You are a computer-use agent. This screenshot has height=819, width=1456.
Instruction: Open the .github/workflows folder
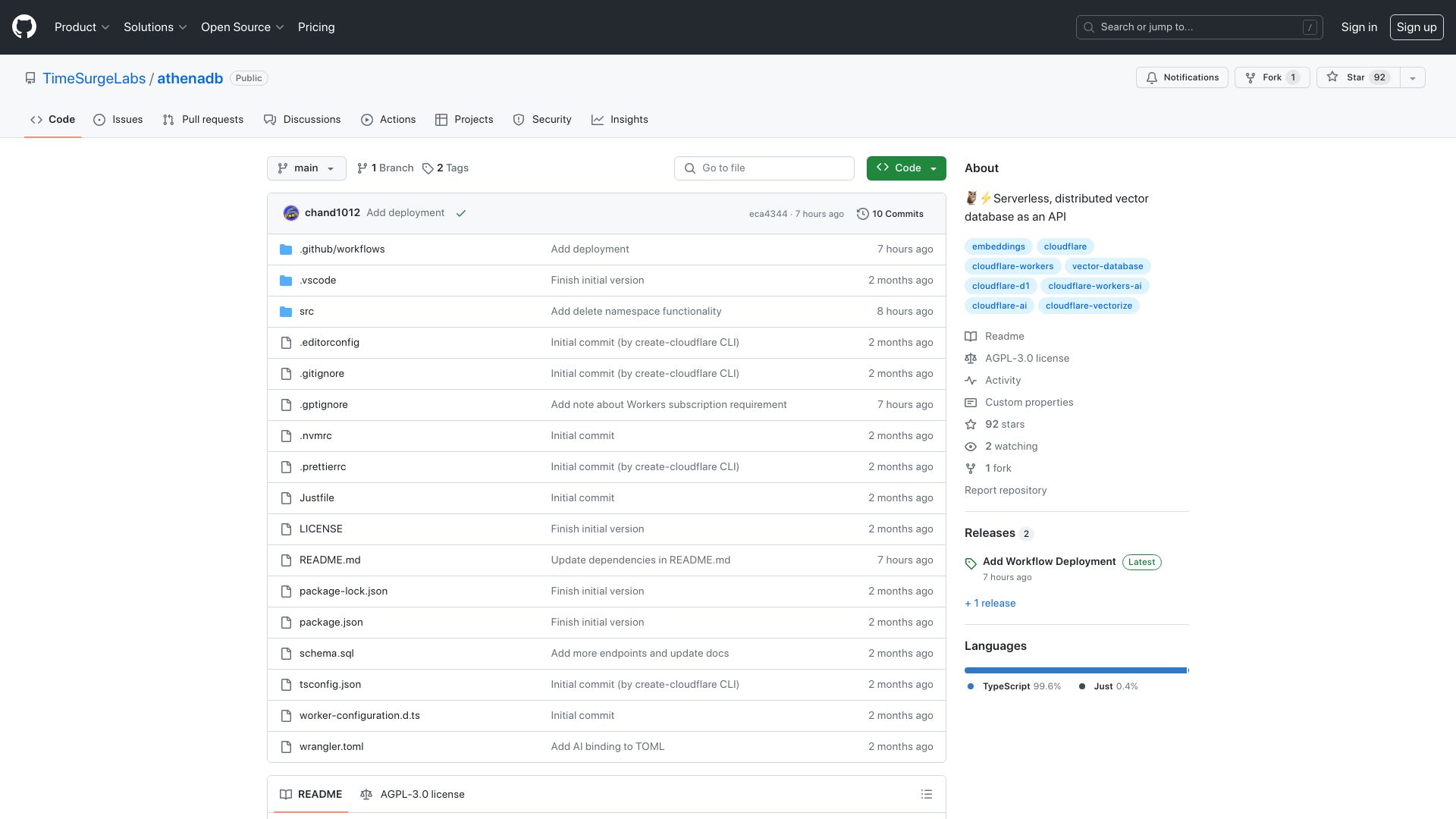click(x=342, y=249)
